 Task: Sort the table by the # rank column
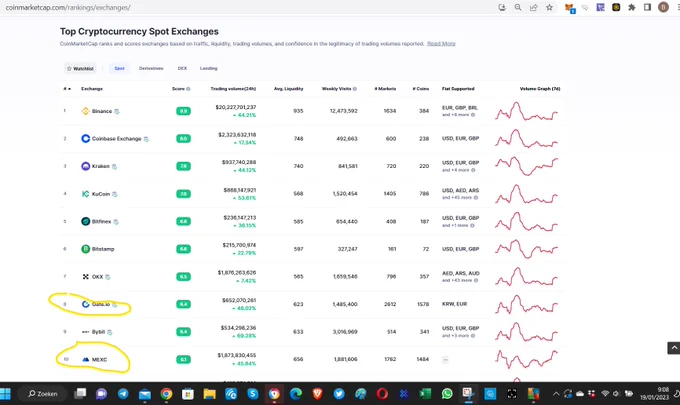point(67,89)
